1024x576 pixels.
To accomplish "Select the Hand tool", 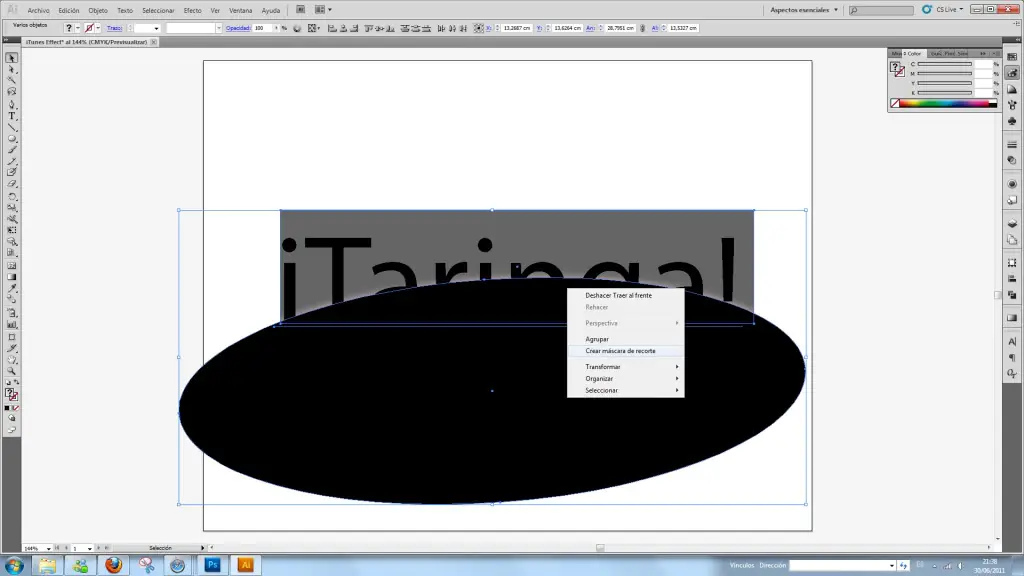I will coord(12,360).
